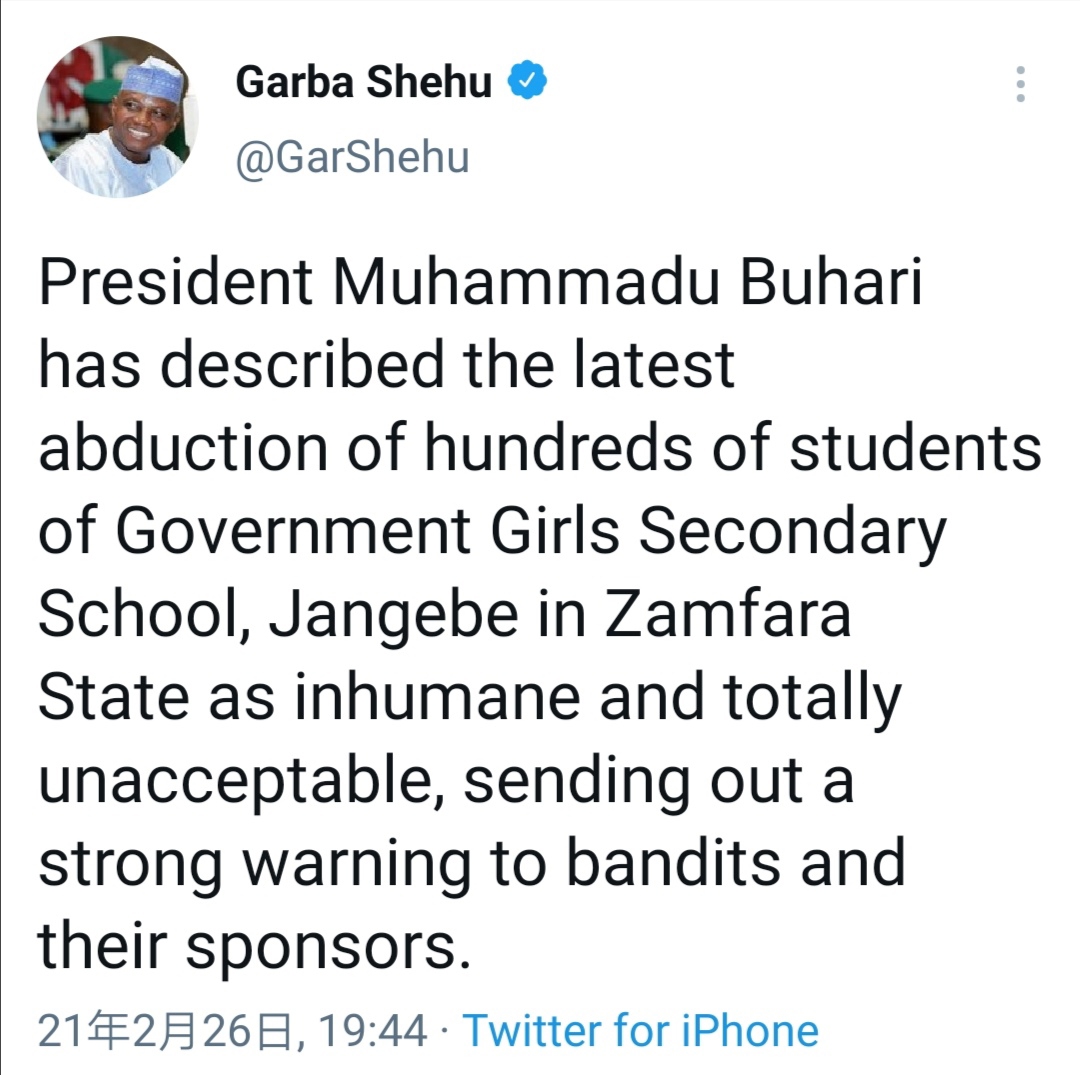Open Garba Shehu's profile picture

pos(117,118)
